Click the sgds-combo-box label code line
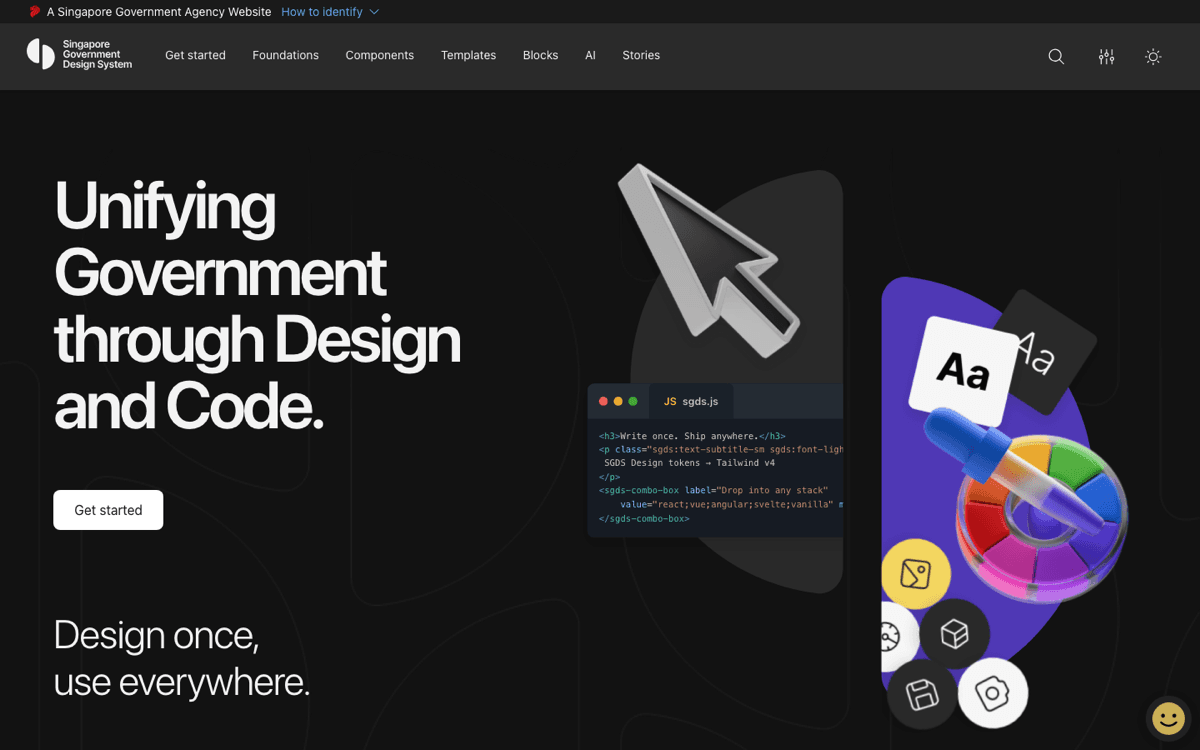This screenshot has width=1200, height=750. 714,490
